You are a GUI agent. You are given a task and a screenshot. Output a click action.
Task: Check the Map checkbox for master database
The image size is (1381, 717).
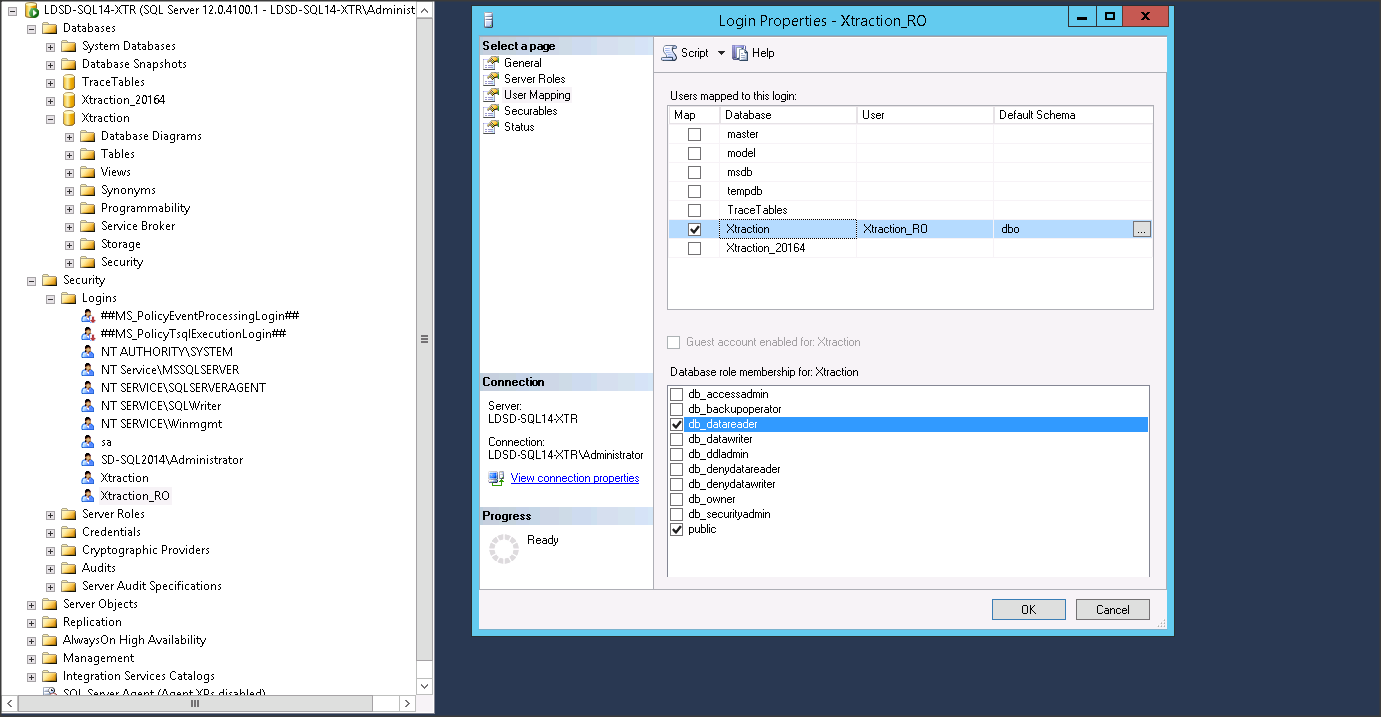pyautogui.click(x=693, y=133)
